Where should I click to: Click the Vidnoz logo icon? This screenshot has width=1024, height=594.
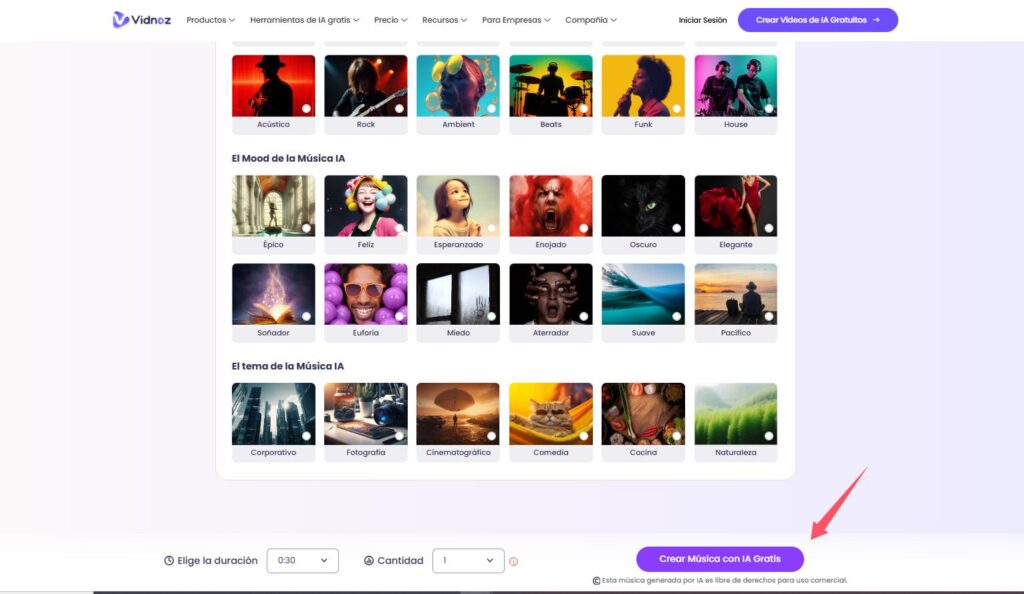[121, 20]
